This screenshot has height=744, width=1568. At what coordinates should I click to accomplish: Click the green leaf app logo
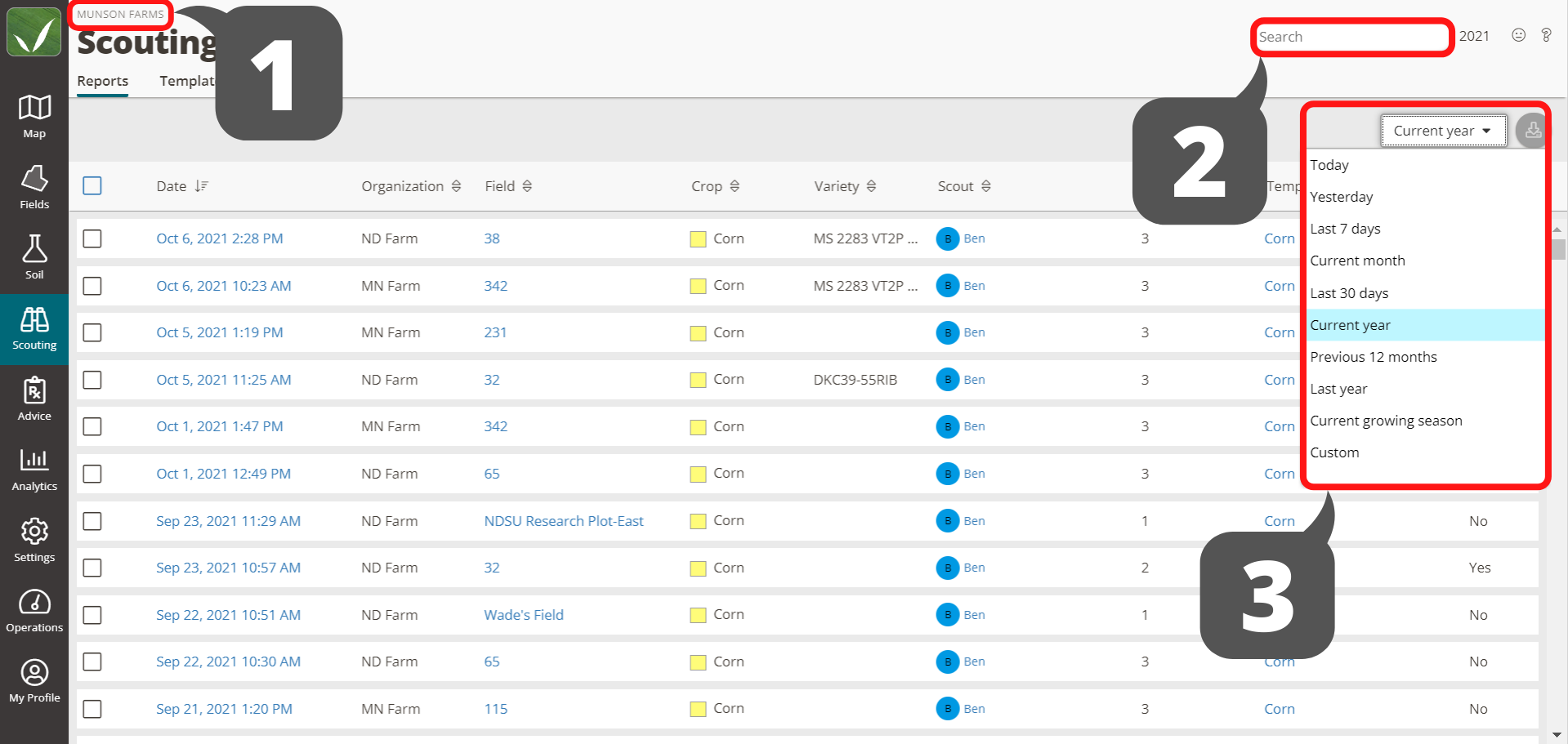34,33
